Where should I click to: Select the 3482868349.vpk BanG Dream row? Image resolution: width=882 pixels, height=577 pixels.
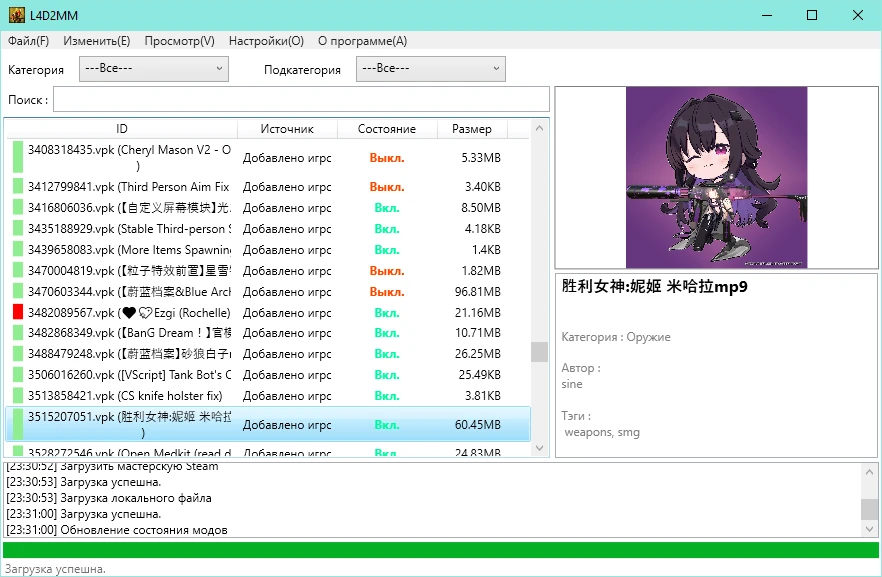point(268,333)
